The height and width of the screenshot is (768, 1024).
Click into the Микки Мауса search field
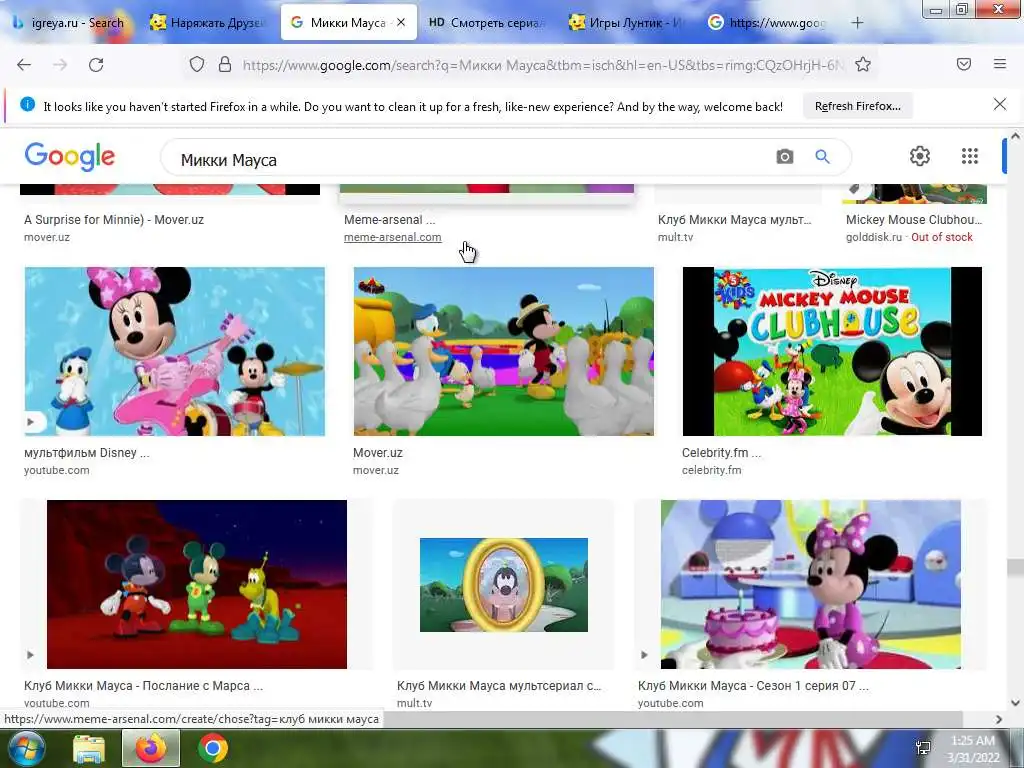pyautogui.click(x=470, y=159)
